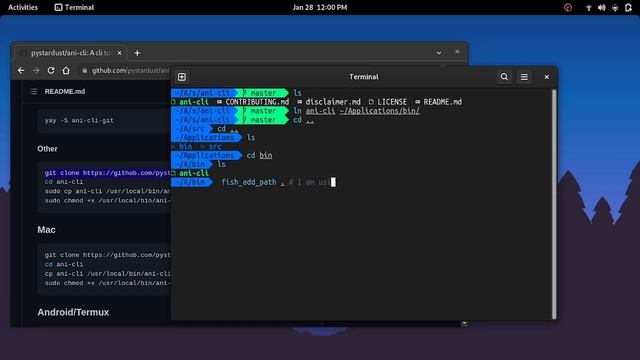Open the Activities overview
This screenshot has height=360, width=640.
pyautogui.click(x=23, y=7)
